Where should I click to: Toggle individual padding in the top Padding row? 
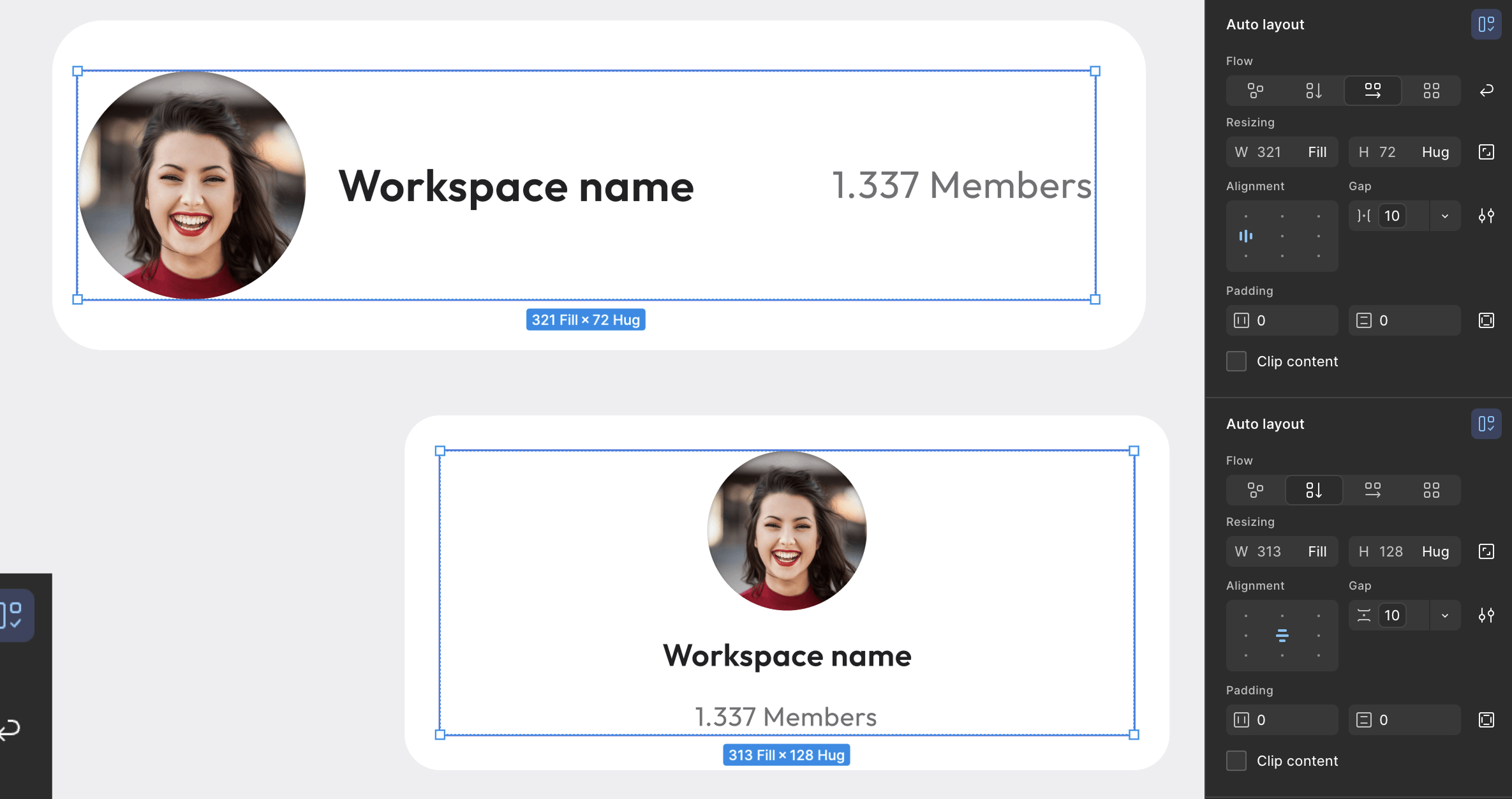point(1486,320)
